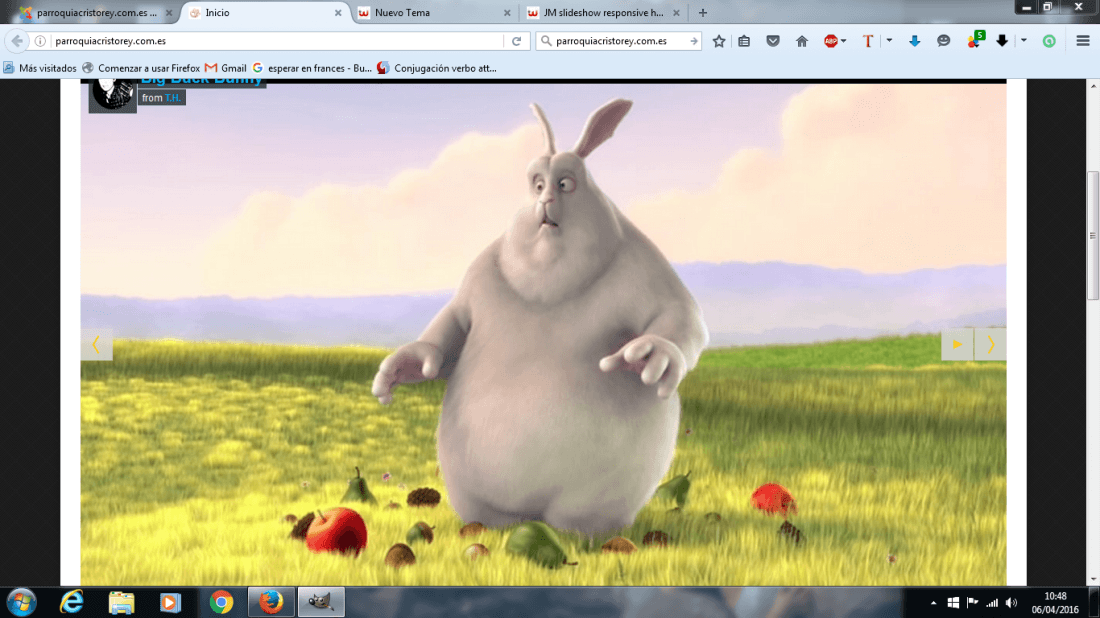The height and width of the screenshot is (618, 1100).
Task: Open Windows Explorer folder in taskbar
Action: click(x=121, y=602)
